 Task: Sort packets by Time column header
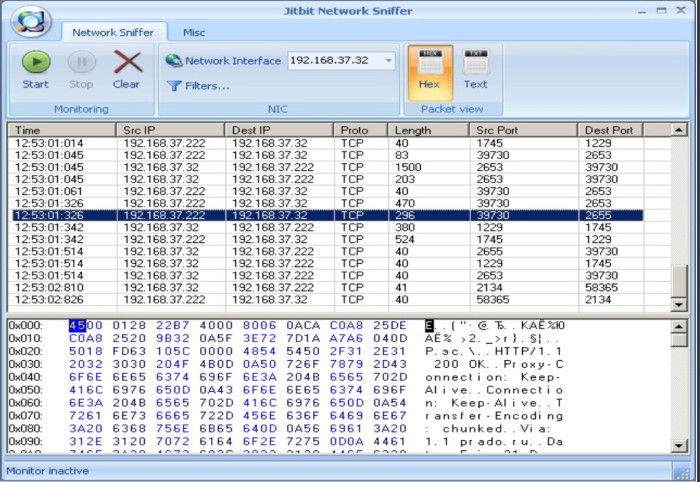(62, 130)
